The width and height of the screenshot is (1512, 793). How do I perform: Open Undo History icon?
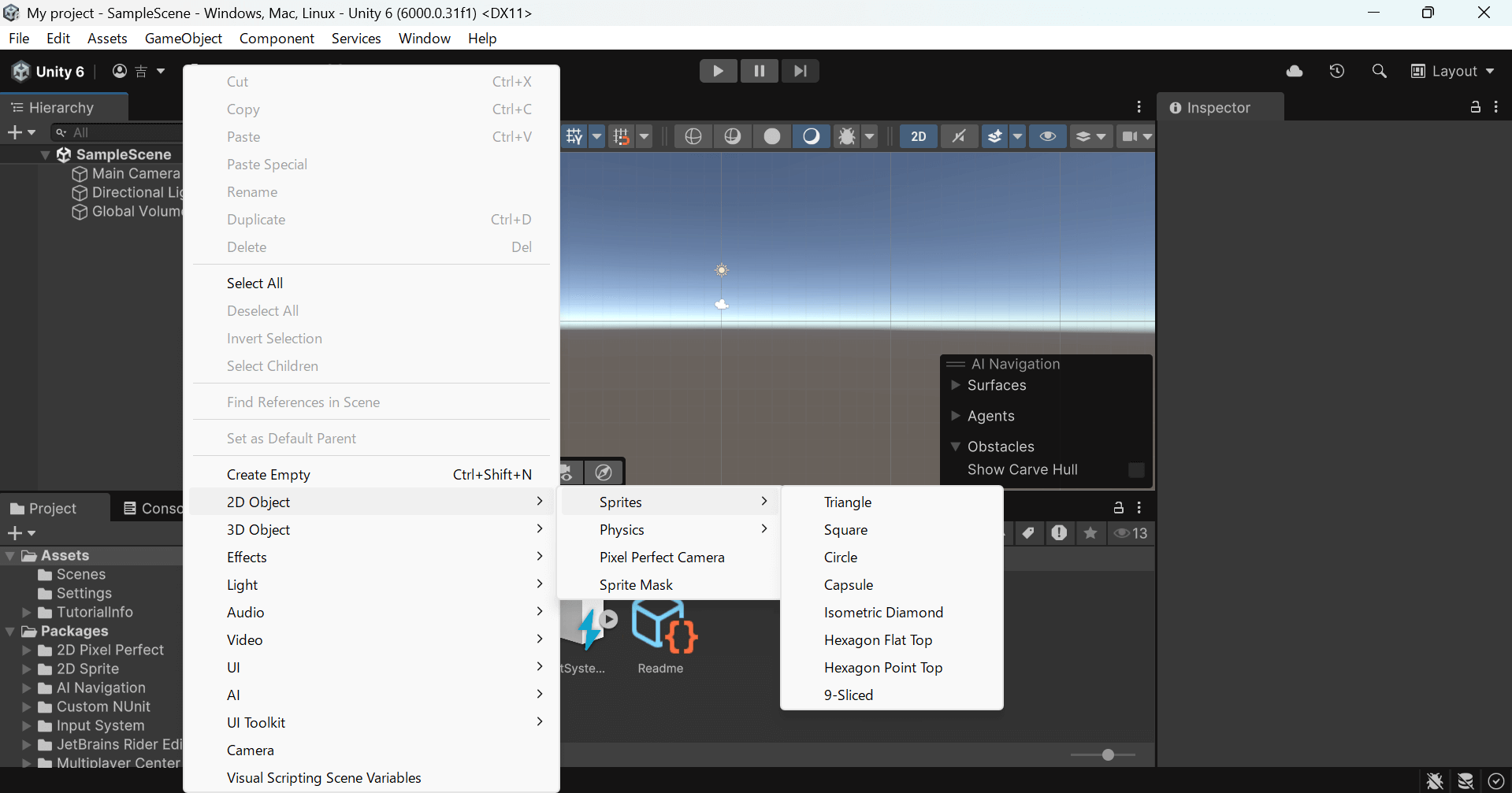point(1336,71)
